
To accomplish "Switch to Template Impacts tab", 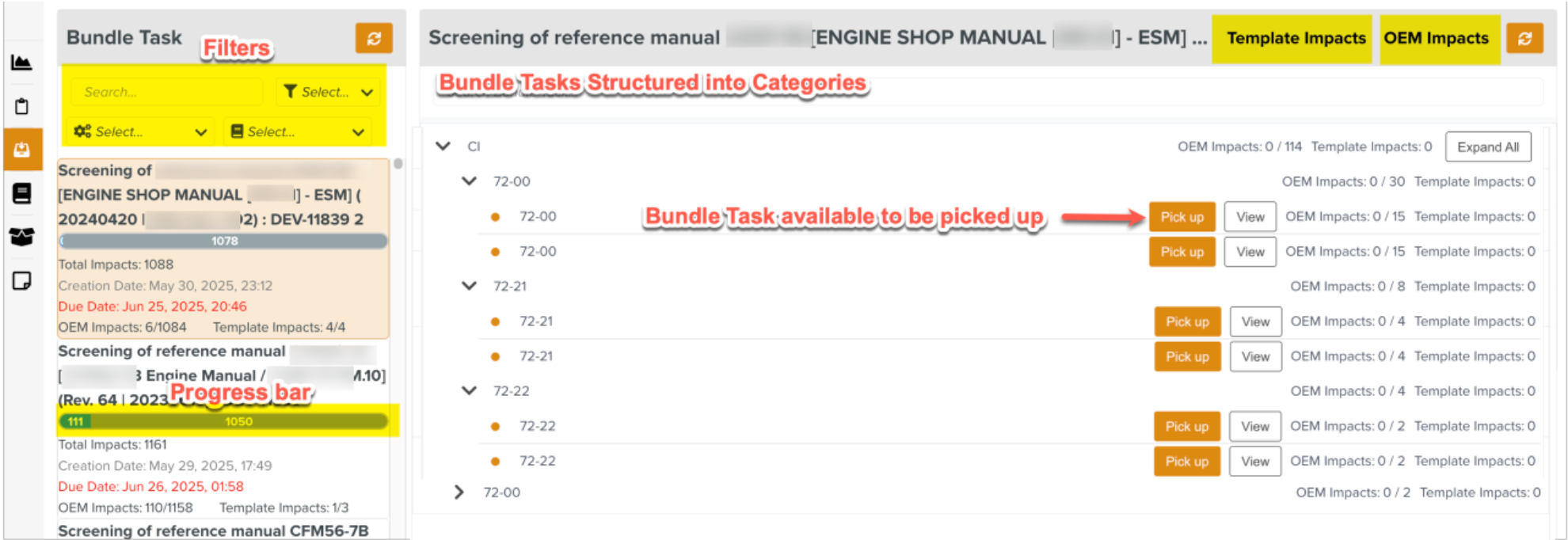I will (1296, 38).
